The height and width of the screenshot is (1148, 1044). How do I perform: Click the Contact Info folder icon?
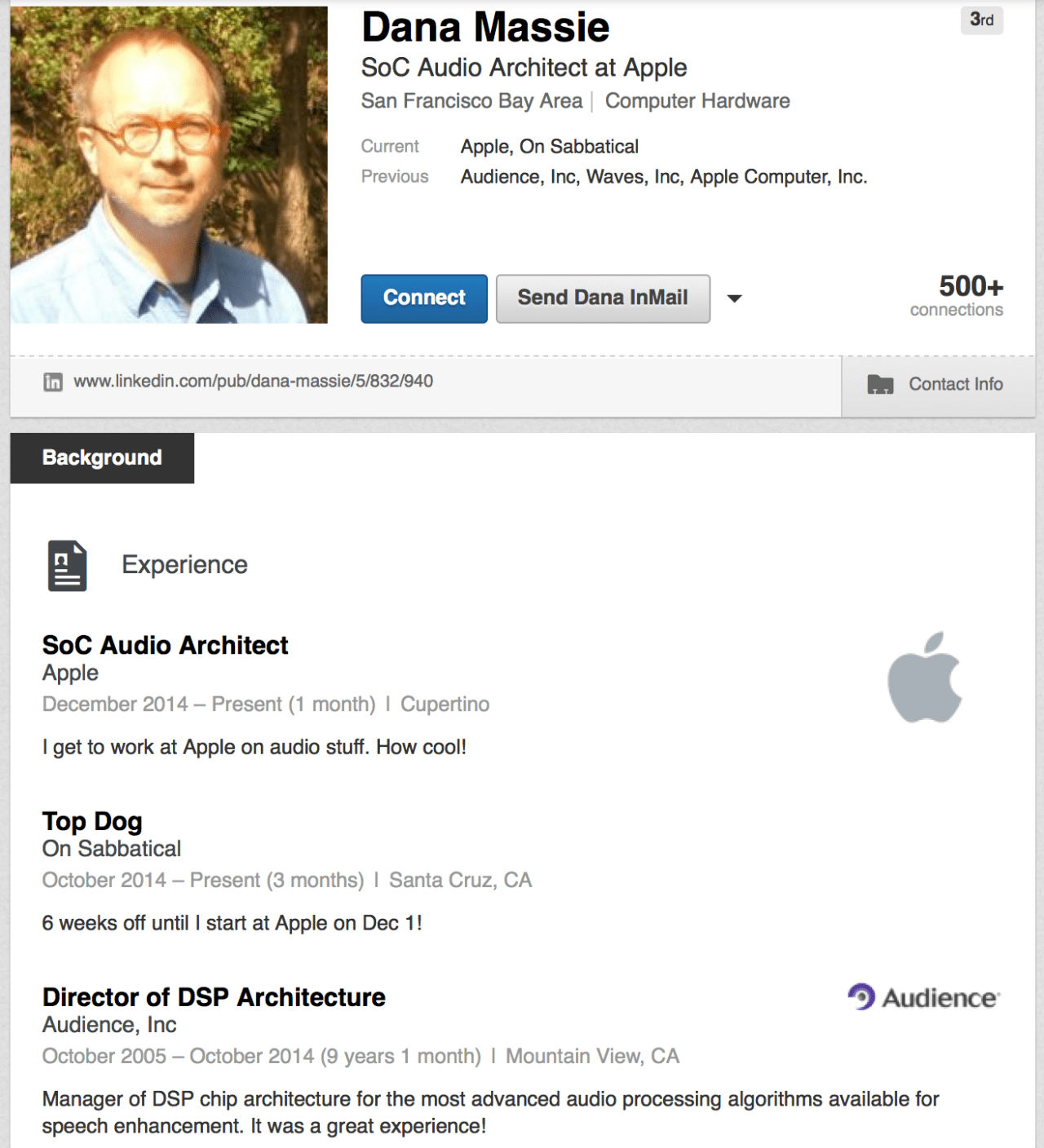point(880,384)
